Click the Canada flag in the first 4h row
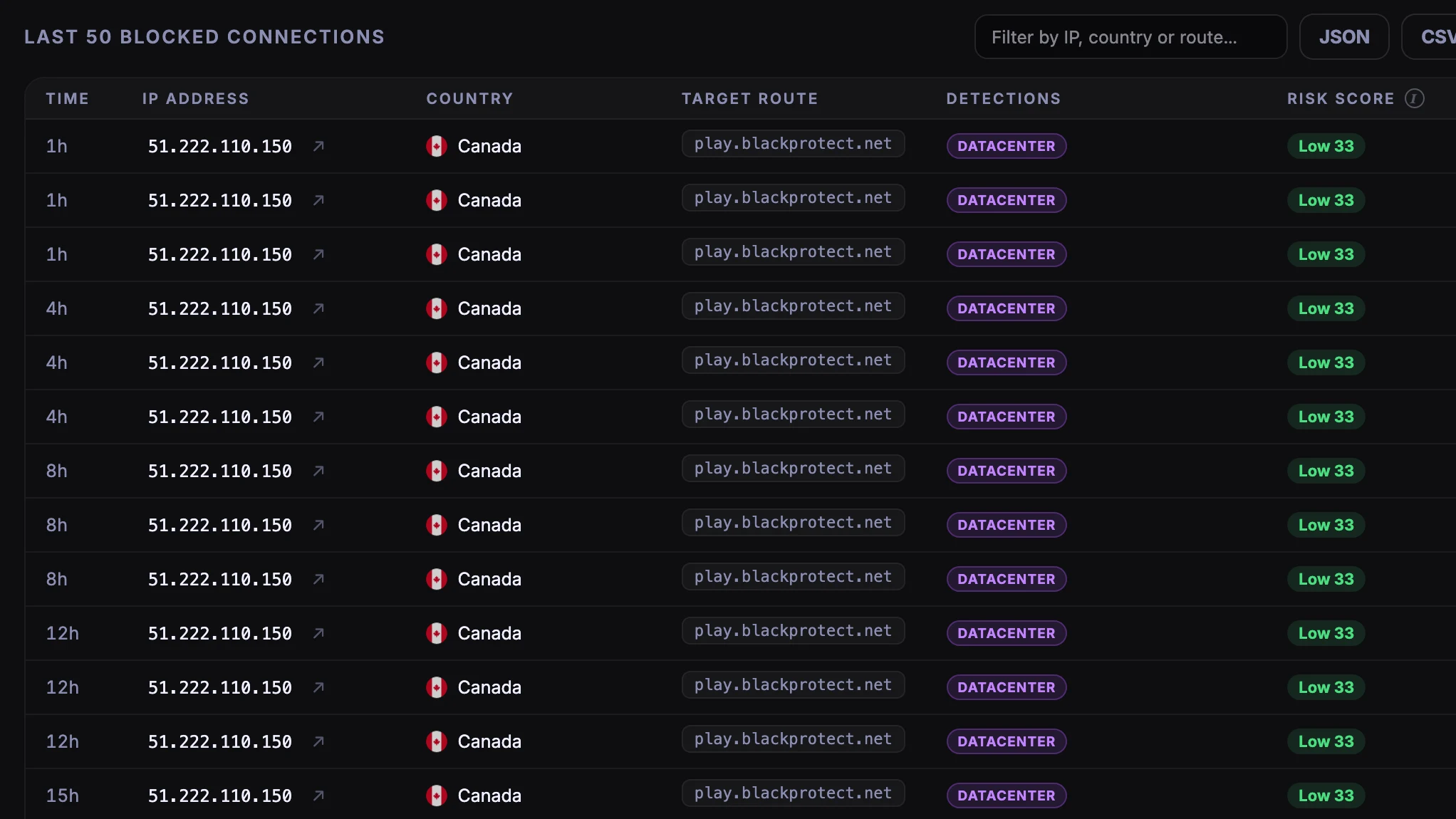 pyautogui.click(x=437, y=308)
